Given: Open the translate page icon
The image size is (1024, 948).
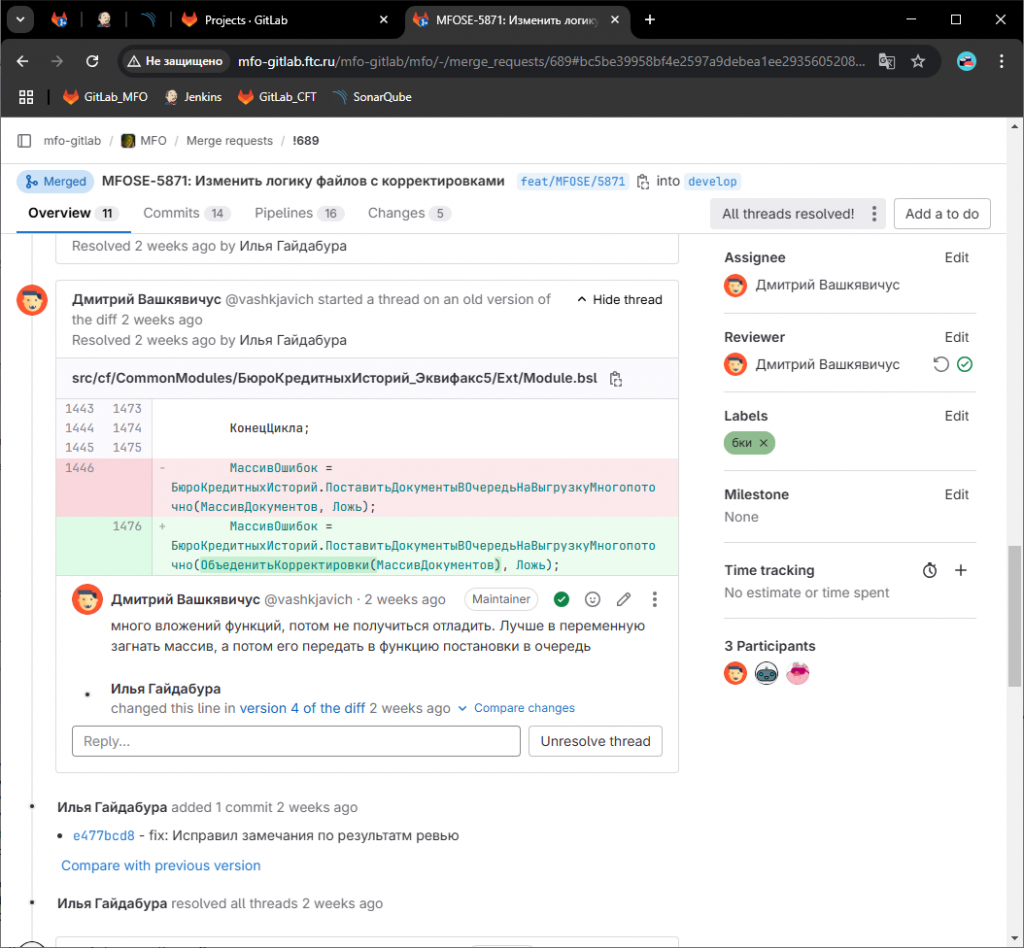Looking at the screenshot, I should pyautogui.click(x=886, y=61).
